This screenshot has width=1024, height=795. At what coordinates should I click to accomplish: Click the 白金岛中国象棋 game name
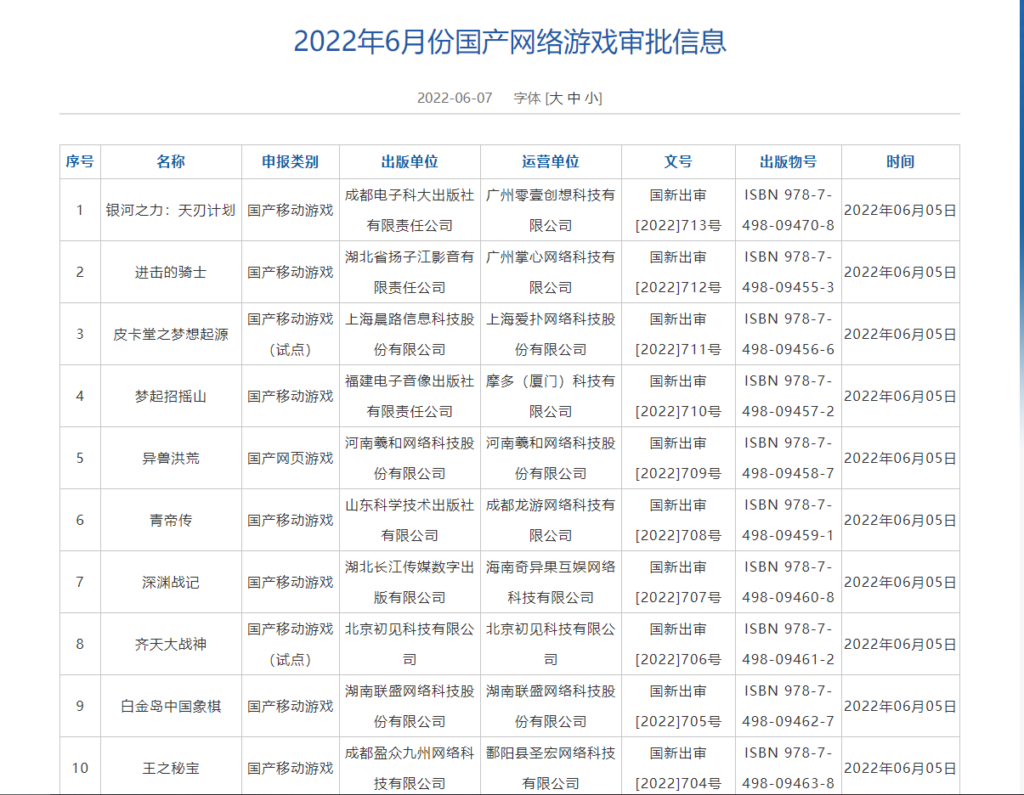point(171,706)
